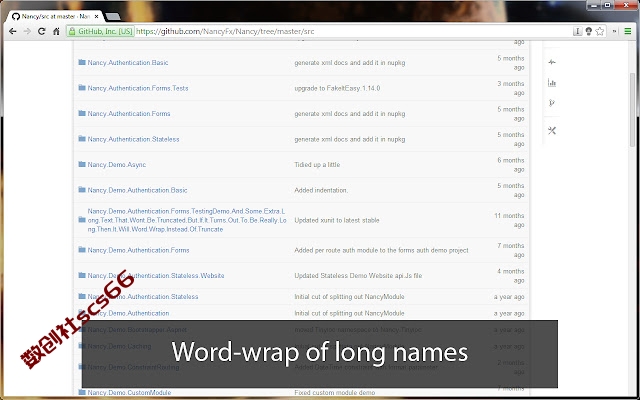Open the Graphs bar chart sidebar icon
640x400 pixels.
click(552, 83)
